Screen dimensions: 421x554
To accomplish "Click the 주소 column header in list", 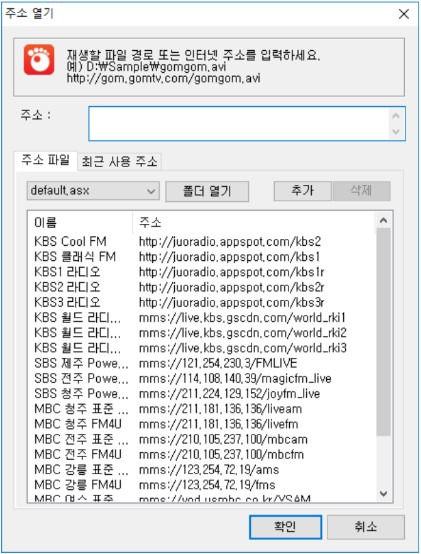I will 254,223.
